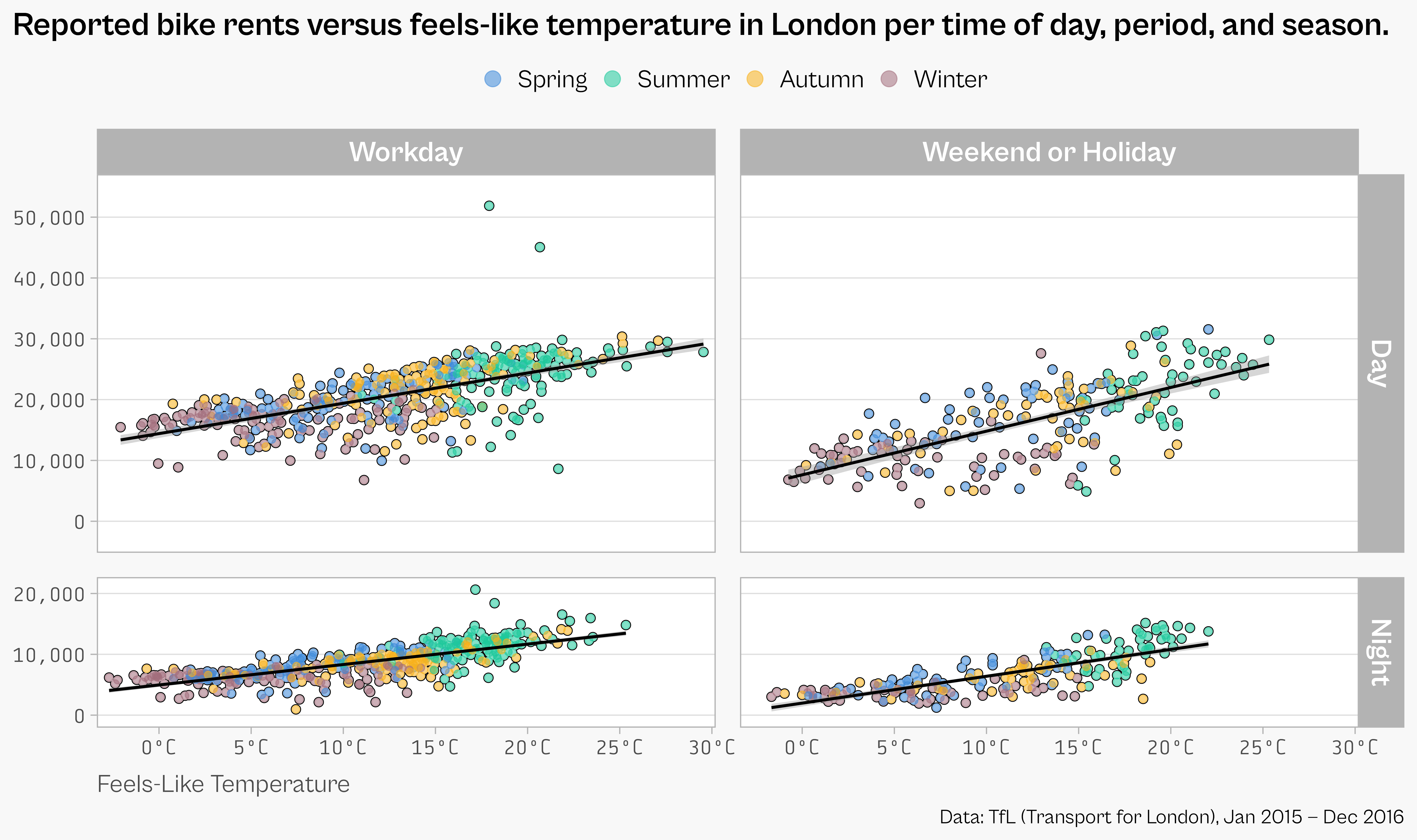Select the Spring legend text label
This screenshot has width=1417, height=840.
(x=552, y=79)
